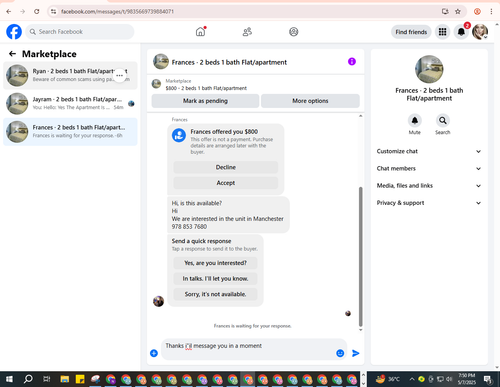Click the taskbar clock showing 7:50 PM
500x387 pixels.
click(467, 379)
